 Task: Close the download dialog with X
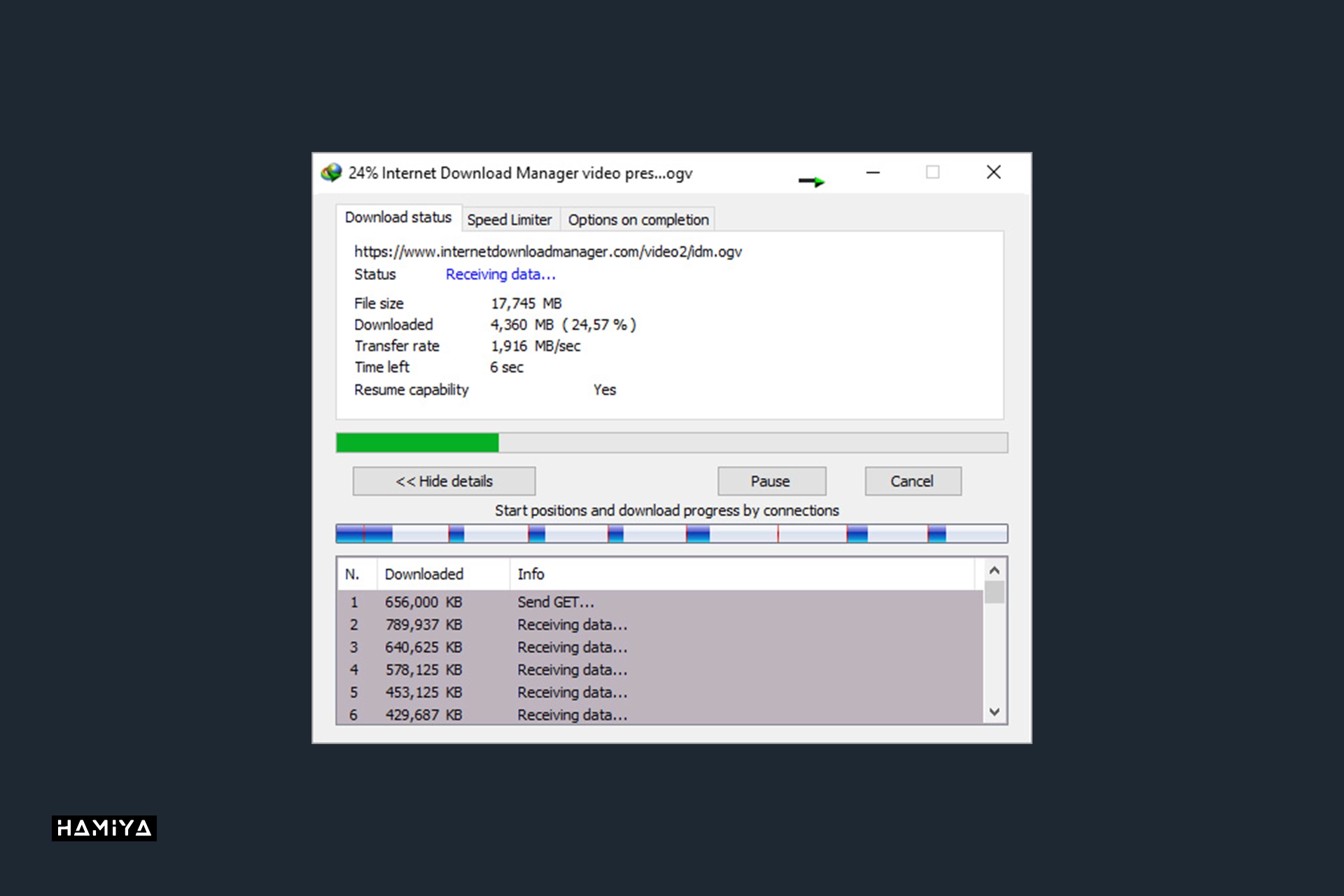(x=993, y=172)
